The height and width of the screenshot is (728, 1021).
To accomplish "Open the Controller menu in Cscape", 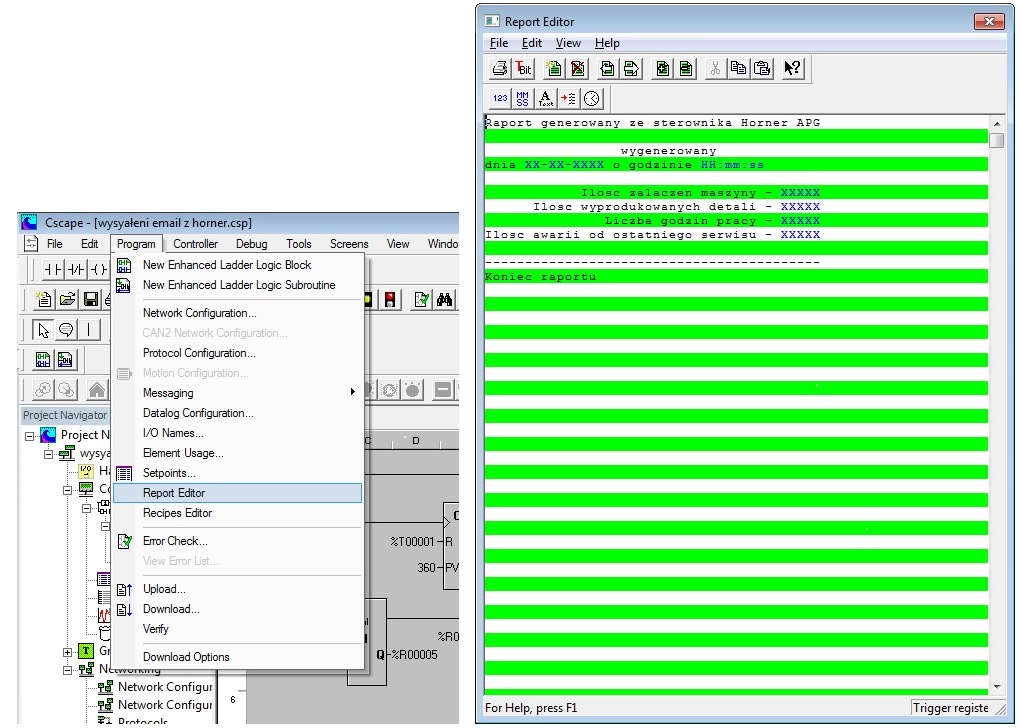I will 195,244.
